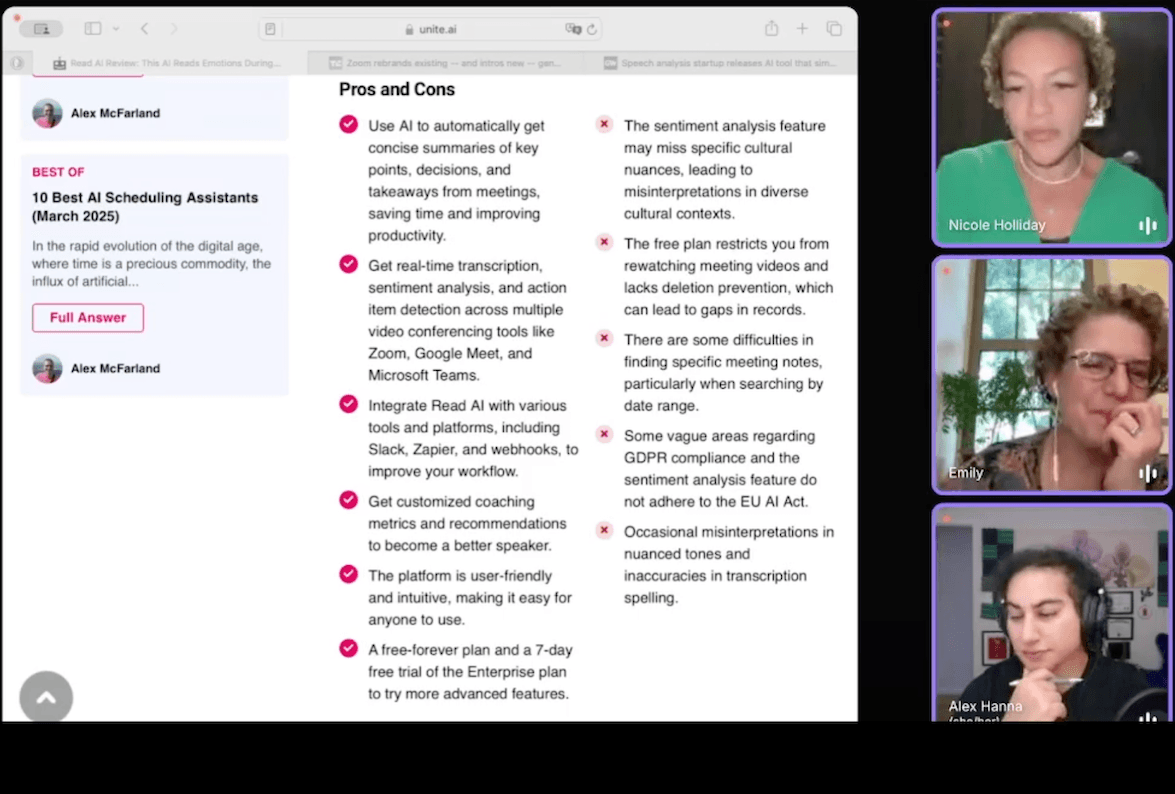Select Alex Hanna's video tile

(1052, 613)
